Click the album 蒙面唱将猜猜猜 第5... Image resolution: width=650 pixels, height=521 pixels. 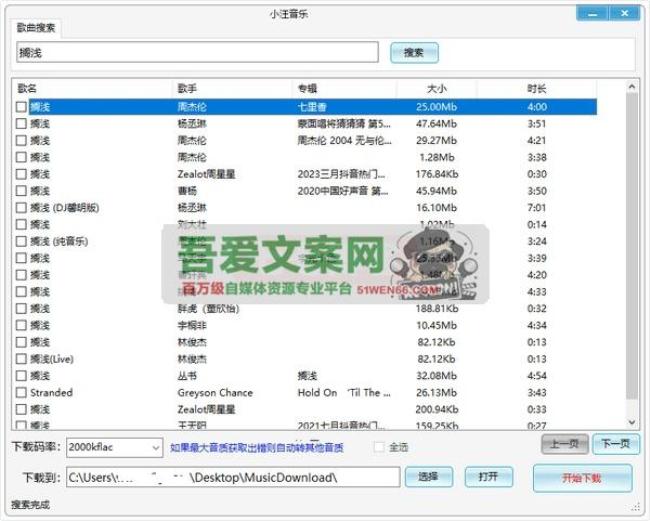344,124
